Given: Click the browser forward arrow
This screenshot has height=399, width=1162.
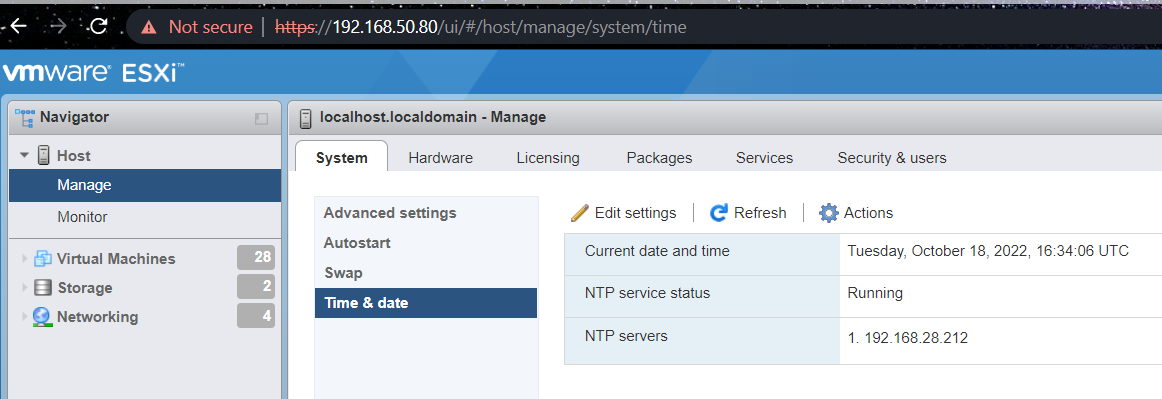Looking at the screenshot, I should [x=59, y=27].
